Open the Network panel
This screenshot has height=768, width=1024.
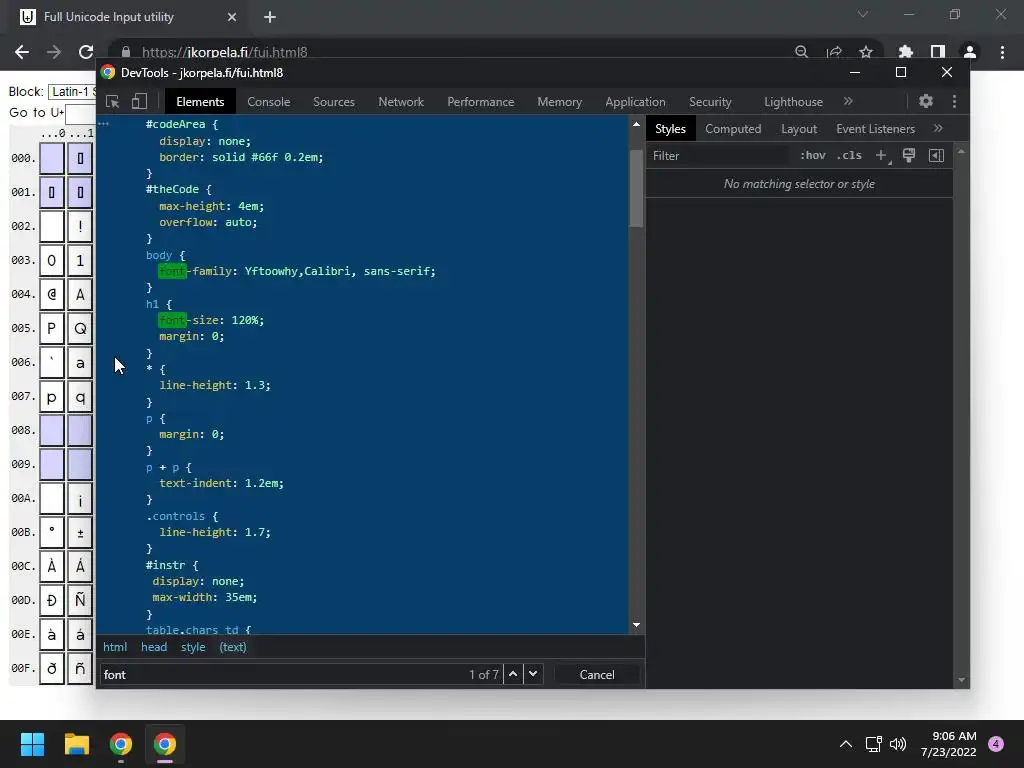coord(401,102)
